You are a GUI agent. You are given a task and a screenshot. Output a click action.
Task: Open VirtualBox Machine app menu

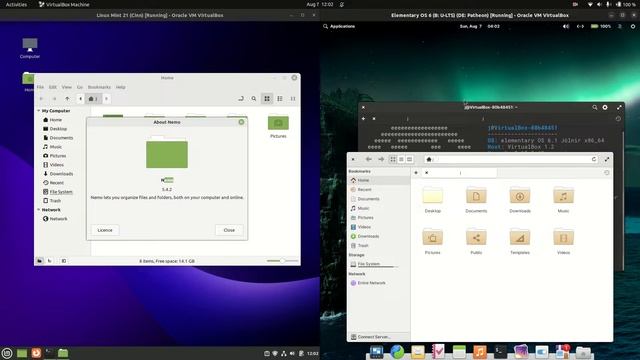pos(64,4)
